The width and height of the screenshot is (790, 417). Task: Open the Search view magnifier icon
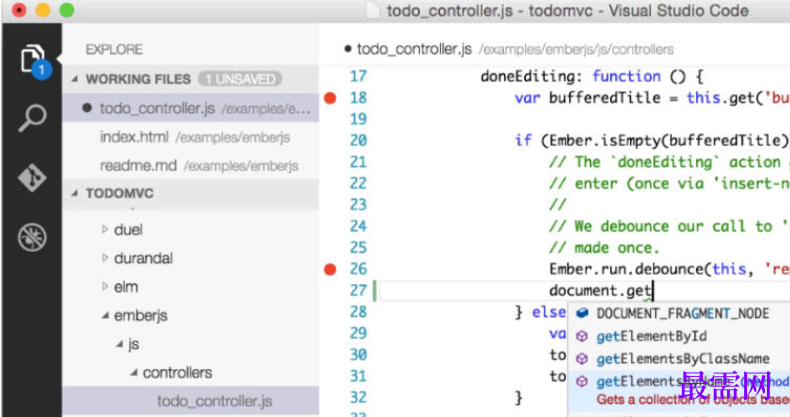(x=32, y=118)
